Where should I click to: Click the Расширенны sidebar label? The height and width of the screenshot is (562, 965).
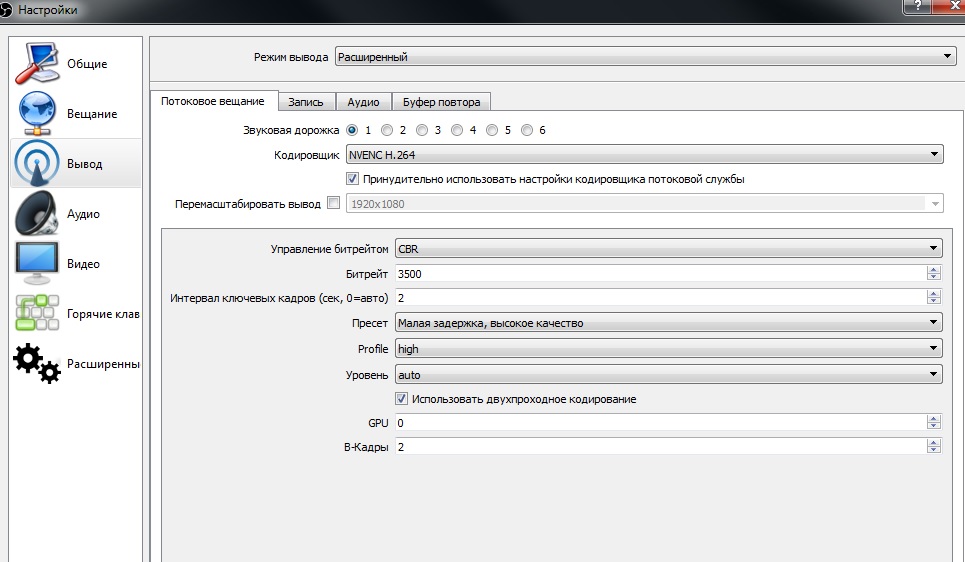(103, 364)
